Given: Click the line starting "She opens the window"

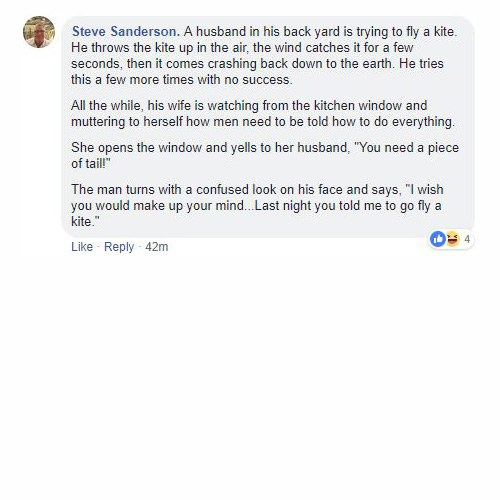Looking at the screenshot, I should [x=265, y=148].
